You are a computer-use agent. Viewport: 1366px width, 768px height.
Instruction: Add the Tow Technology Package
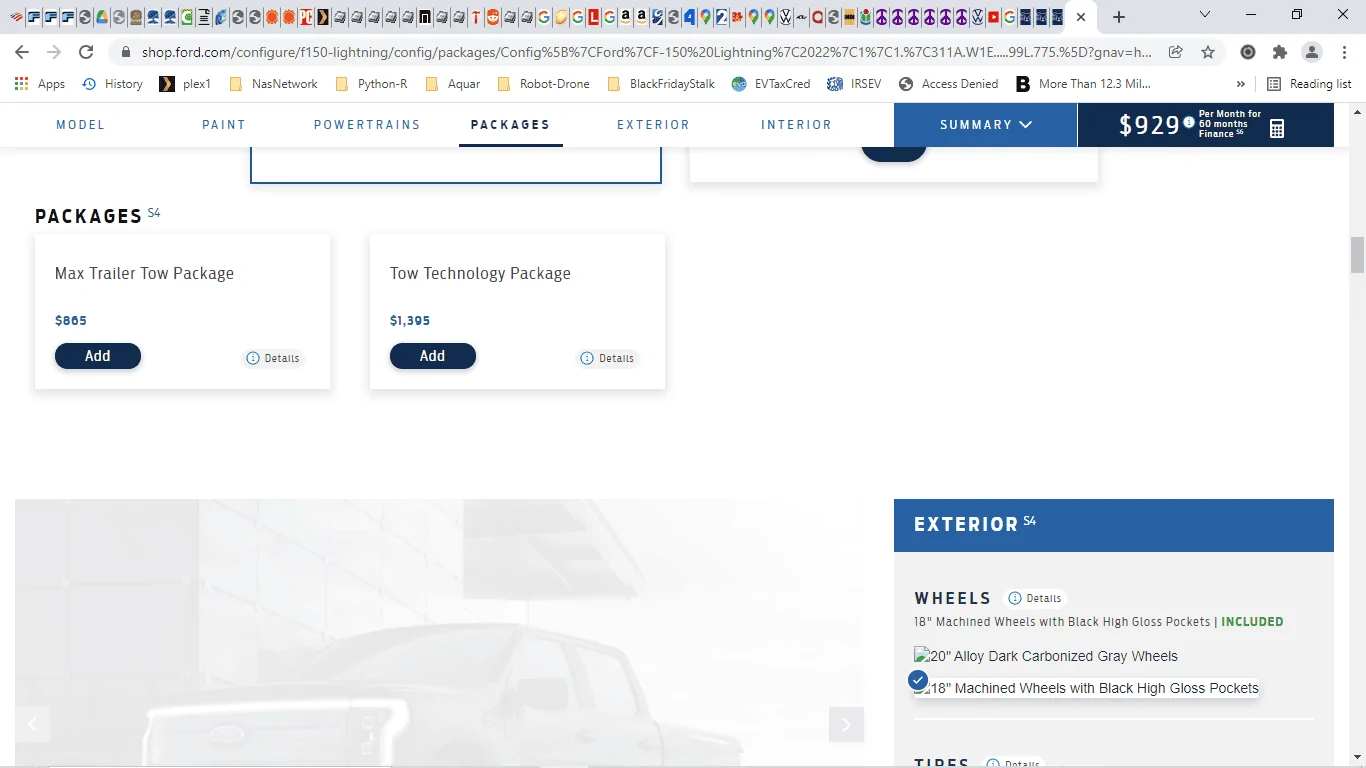tap(432, 356)
